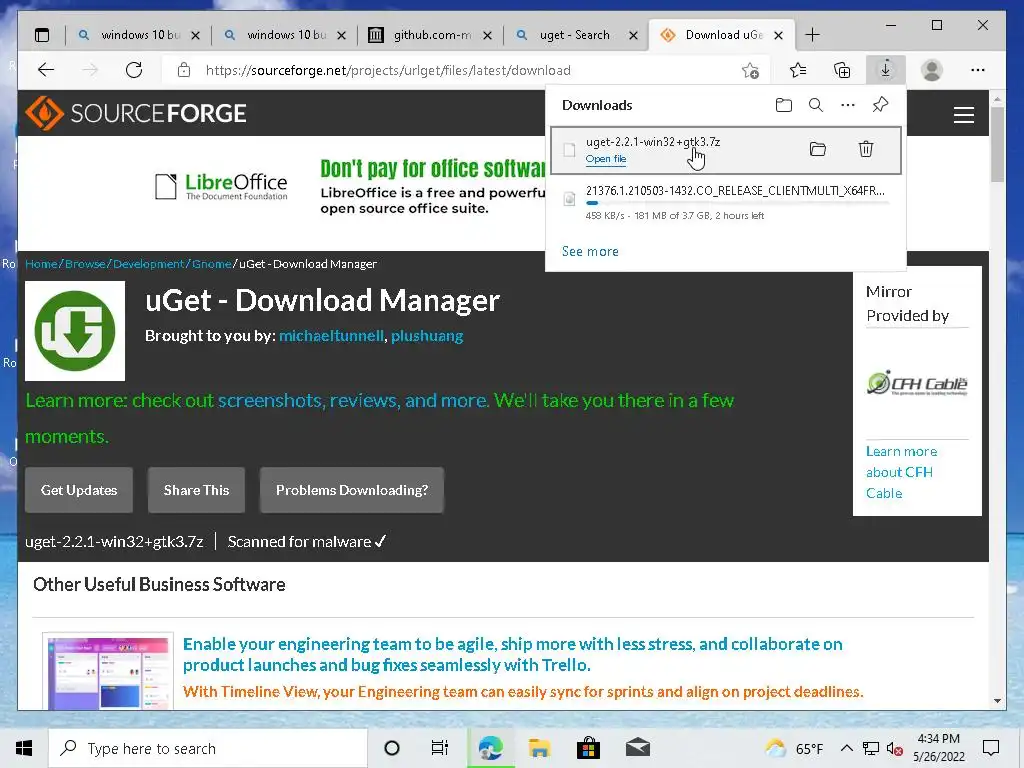Image resolution: width=1024 pixels, height=768 pixels.
Task: Close the github.com tab
Action: coord(487,36)
